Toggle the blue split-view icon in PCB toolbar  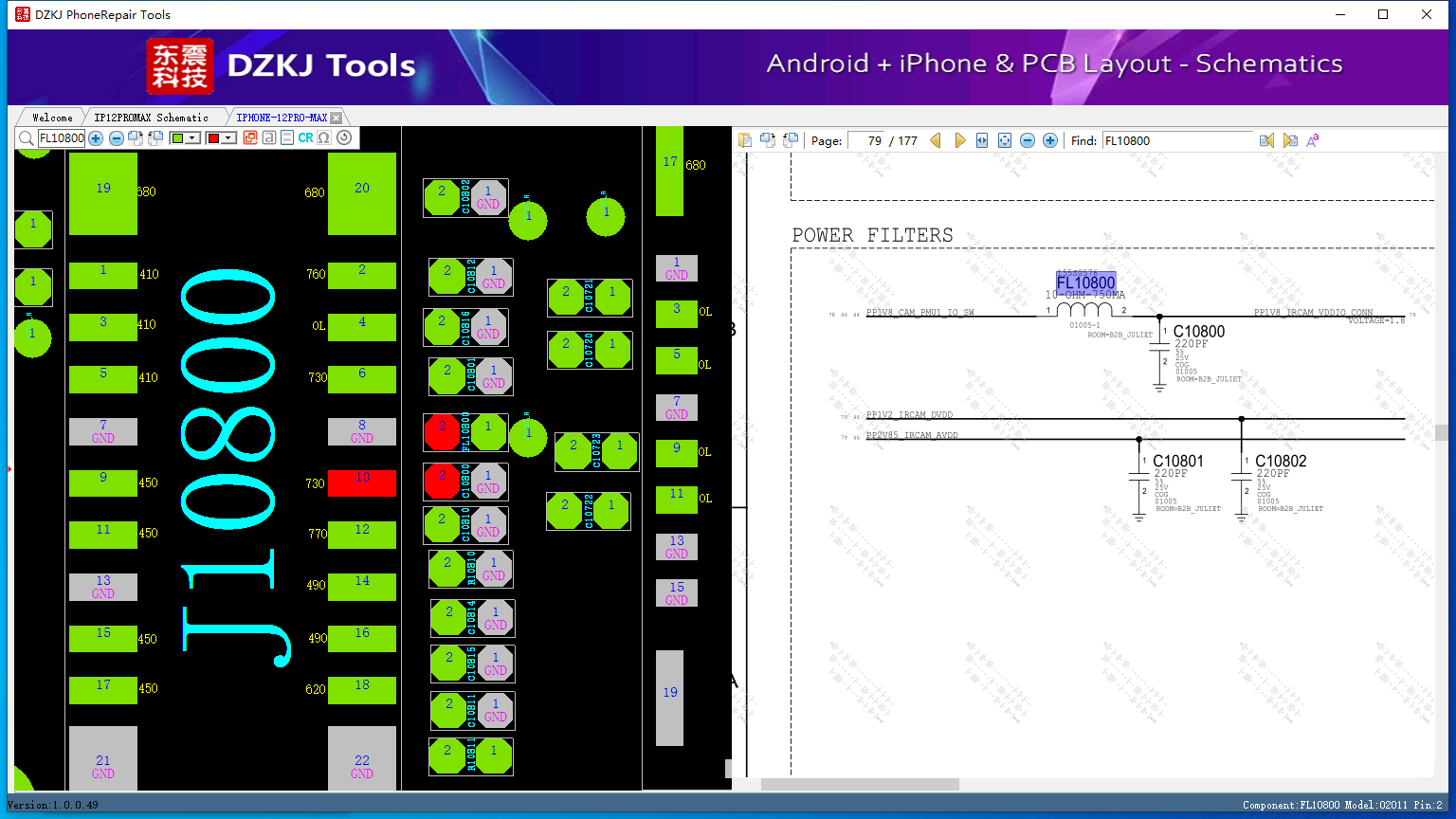point(287,138)
